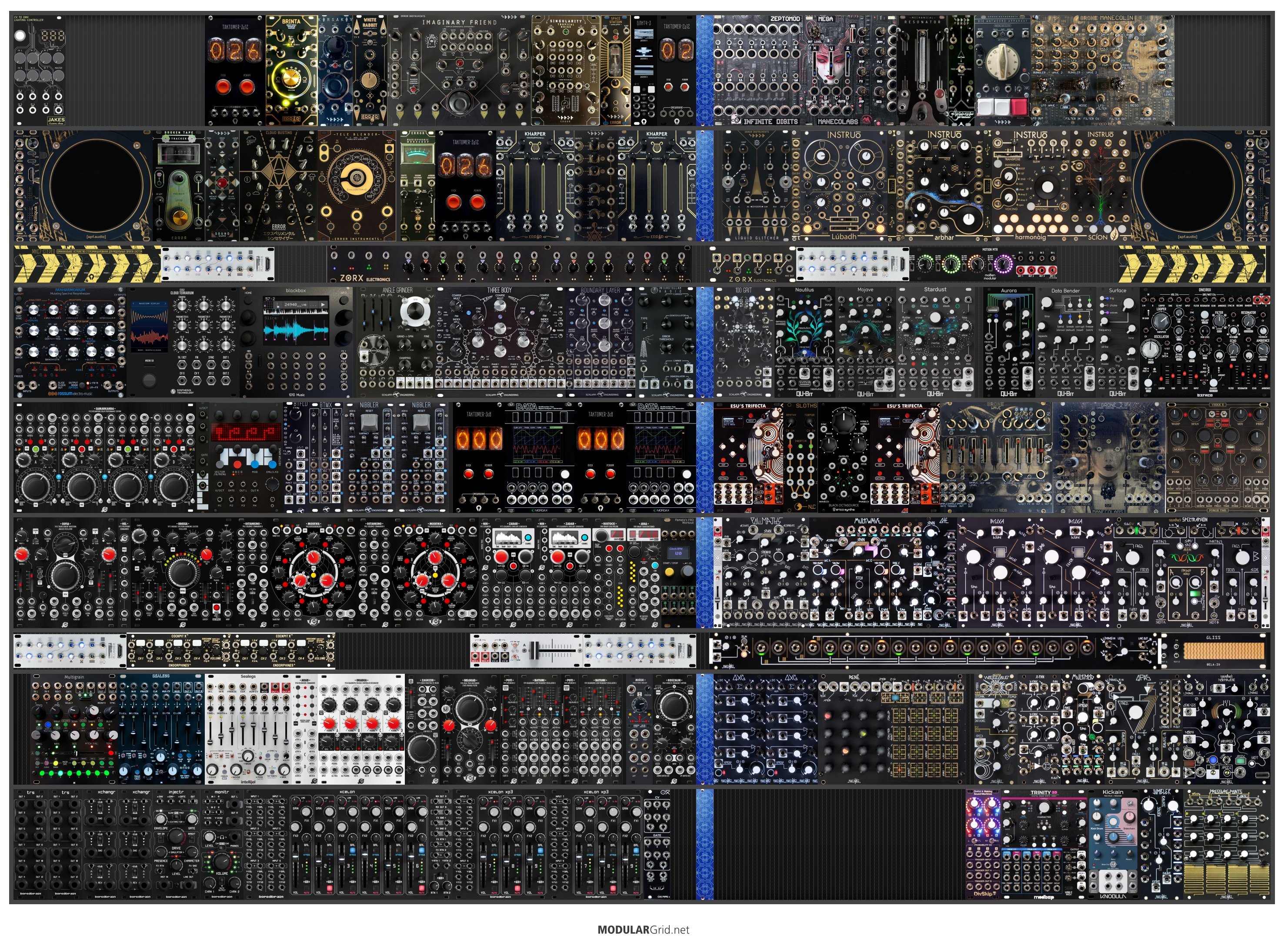This screenshot has height=939, width=1288.
Task: Select the Instruo Lúbadh module
Action: pyautogui.click(x=844, y=186)
